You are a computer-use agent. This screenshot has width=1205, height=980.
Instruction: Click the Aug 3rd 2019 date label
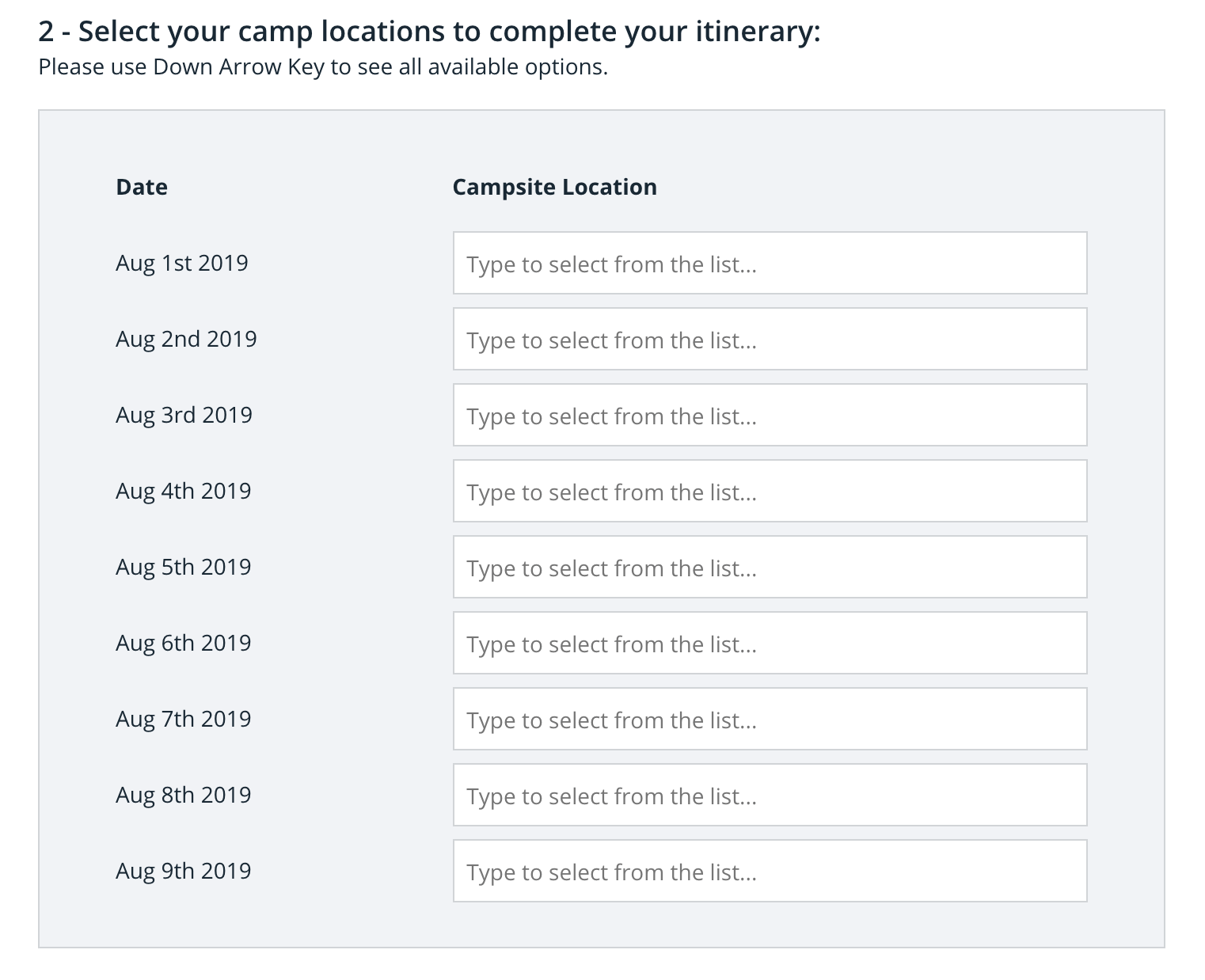[x=184, y=415]
